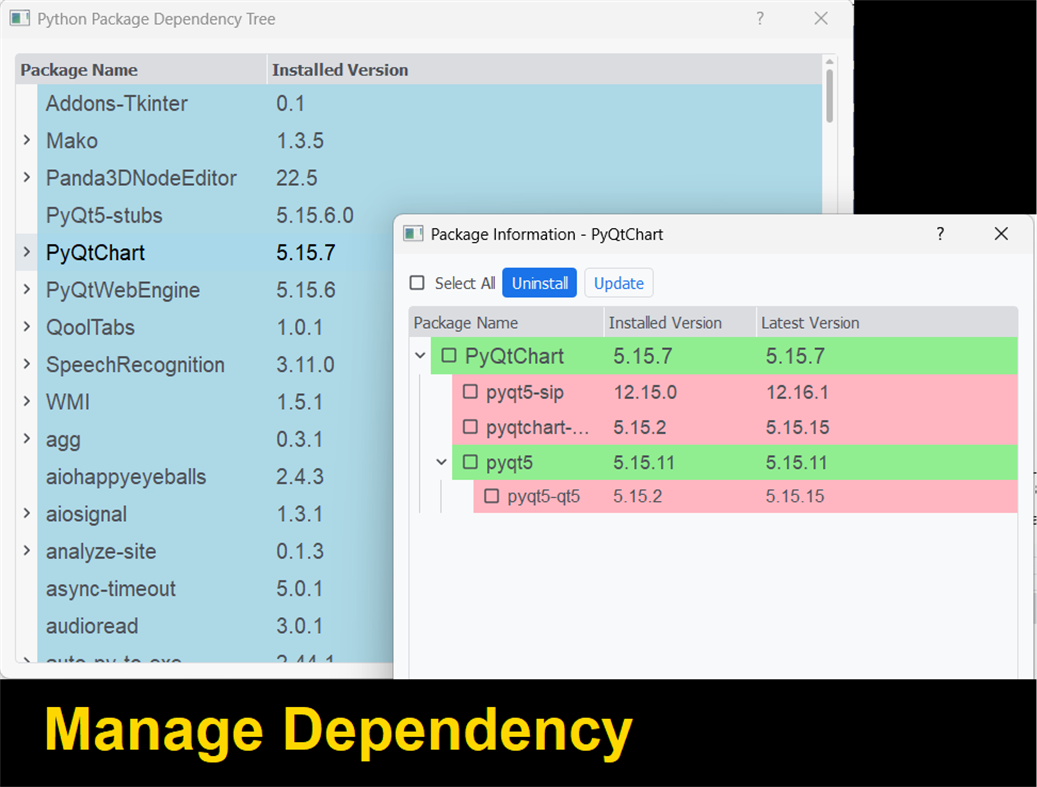Tick the pyqt5-sip checkbox
Image resolution: width=1037 pixels, height=787 pixels.
[x=470, y=392]
